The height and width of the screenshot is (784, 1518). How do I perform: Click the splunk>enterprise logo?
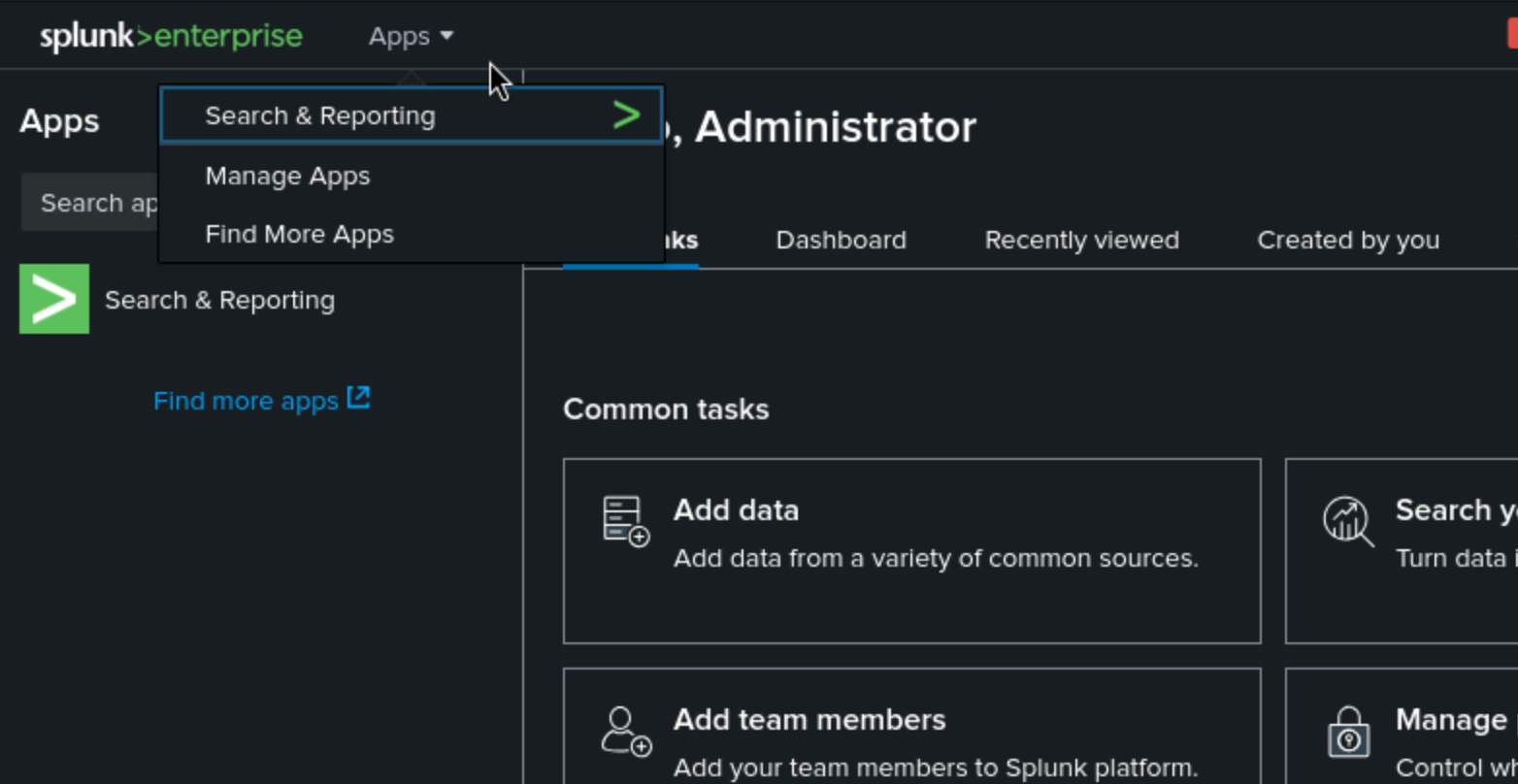171,37
